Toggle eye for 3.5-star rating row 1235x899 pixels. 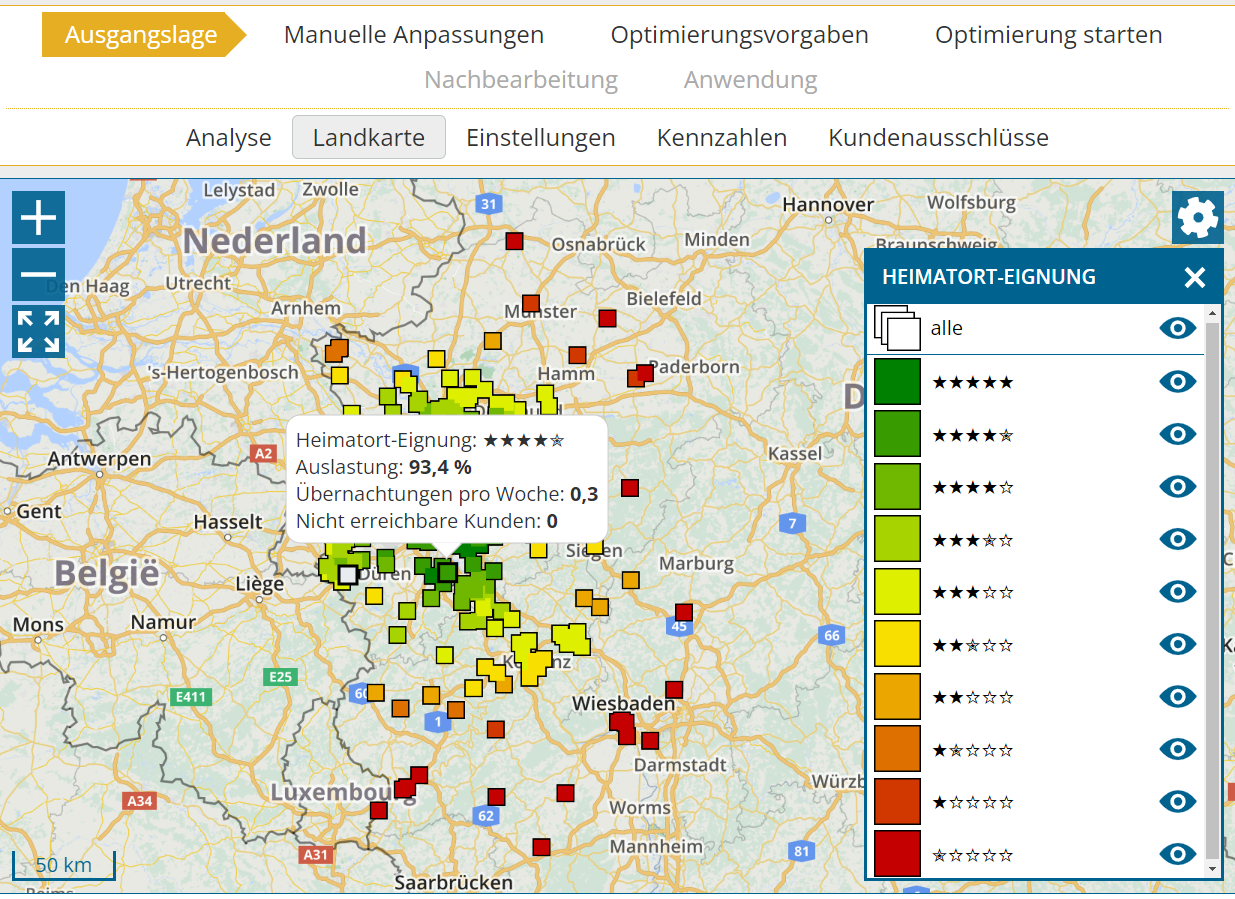tap(1178, 539)
